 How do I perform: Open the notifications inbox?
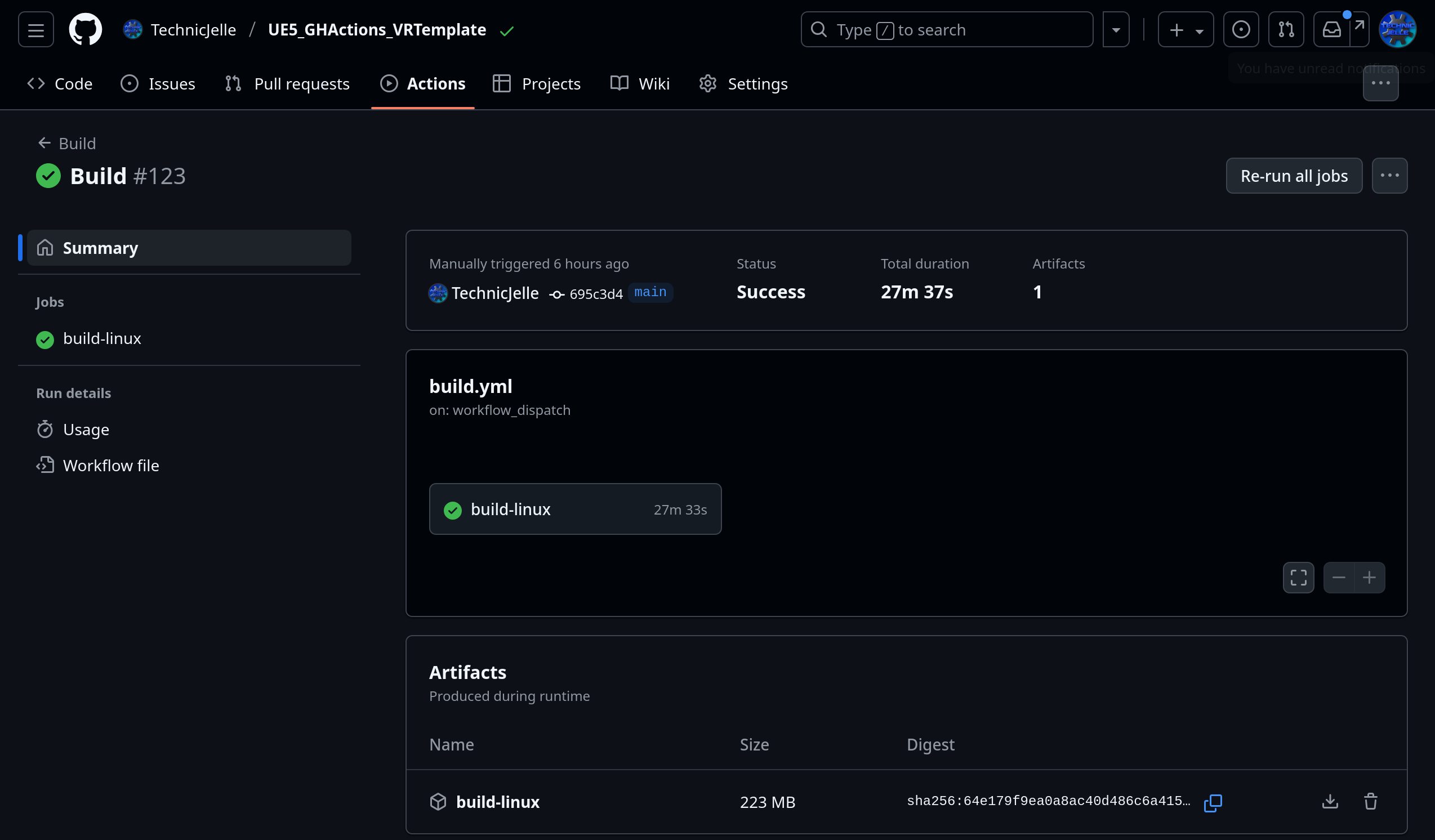tap(1331, 30)
